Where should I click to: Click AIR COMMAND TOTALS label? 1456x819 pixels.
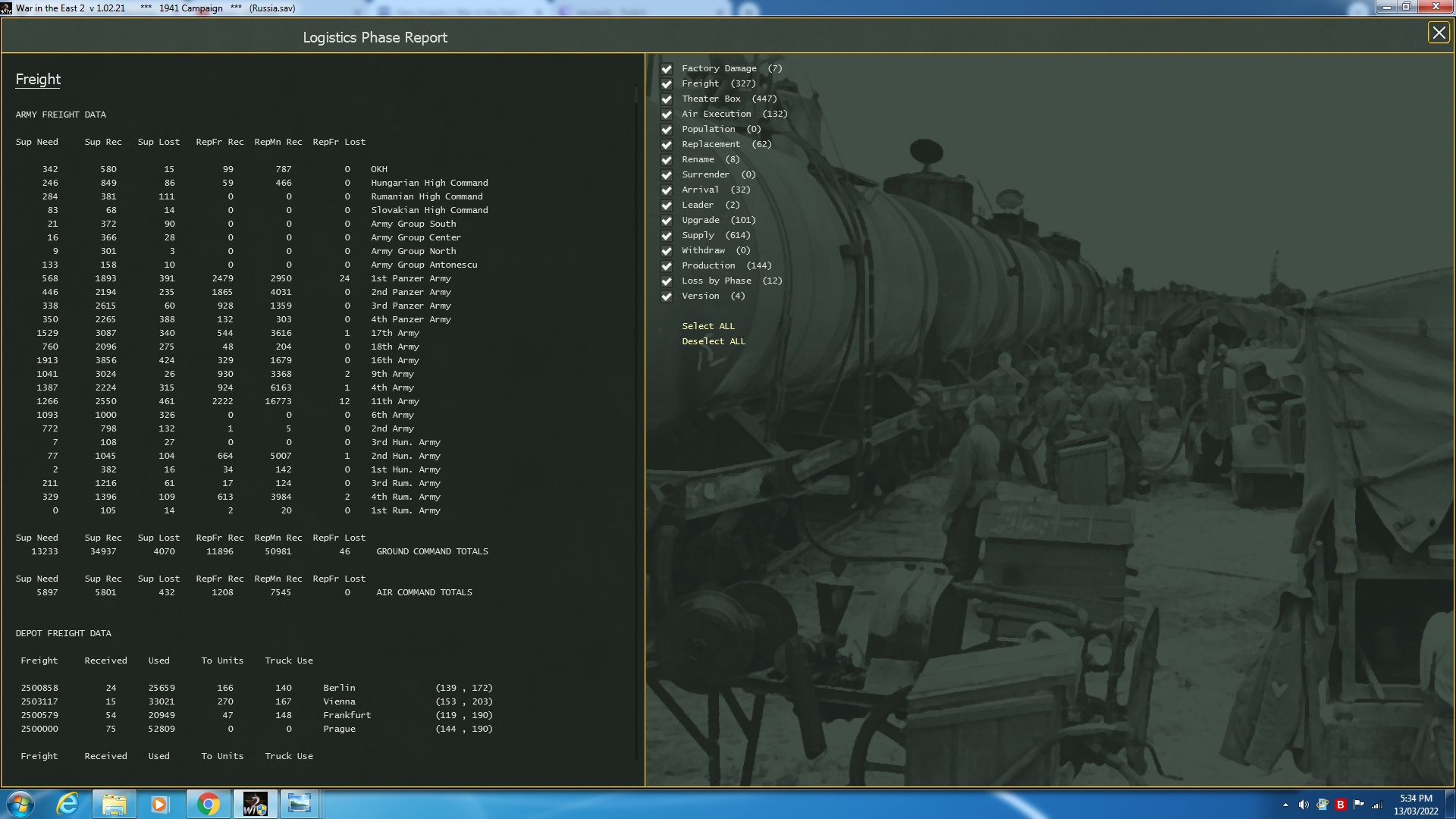(424, 592)
